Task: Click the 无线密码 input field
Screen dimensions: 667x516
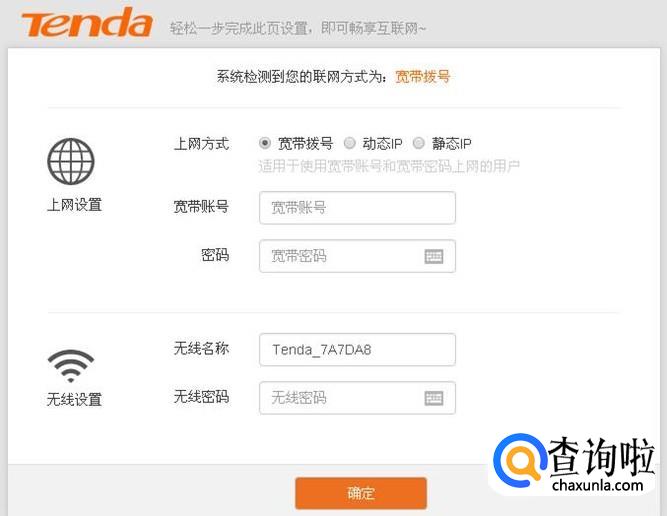Action: (357, 398)
